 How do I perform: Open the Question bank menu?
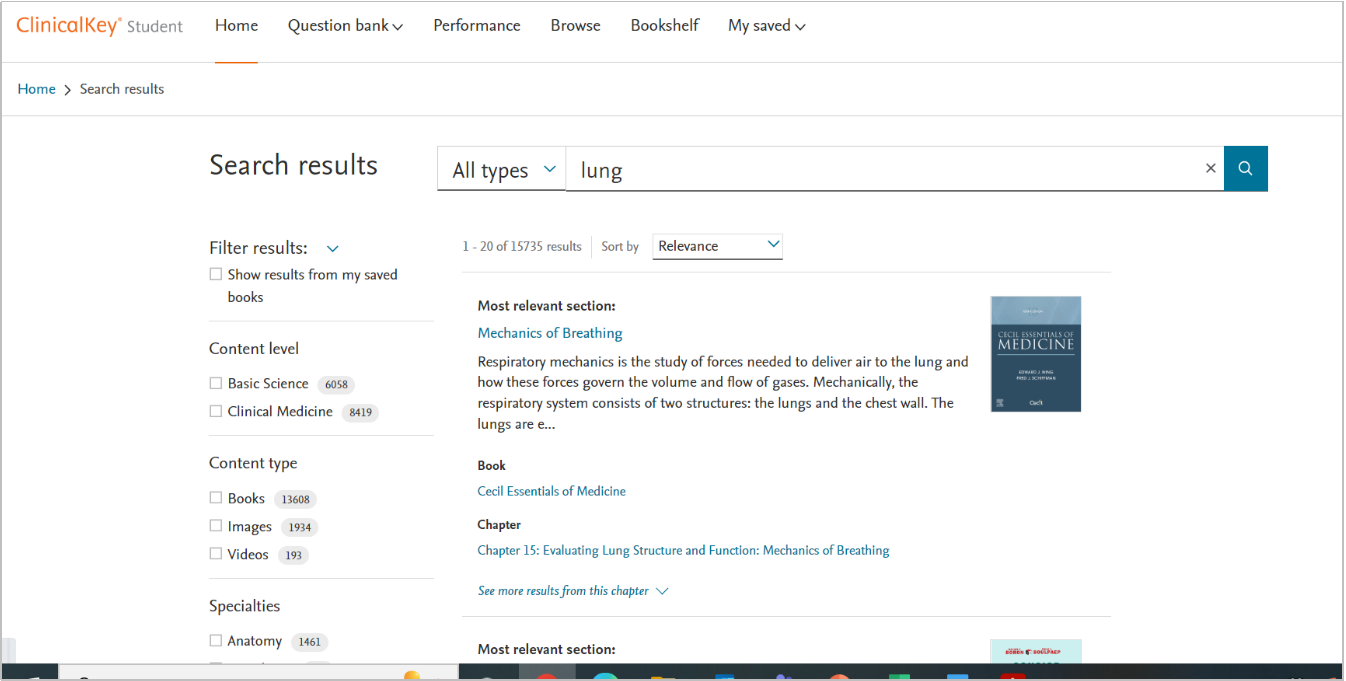tap(345, 26)
